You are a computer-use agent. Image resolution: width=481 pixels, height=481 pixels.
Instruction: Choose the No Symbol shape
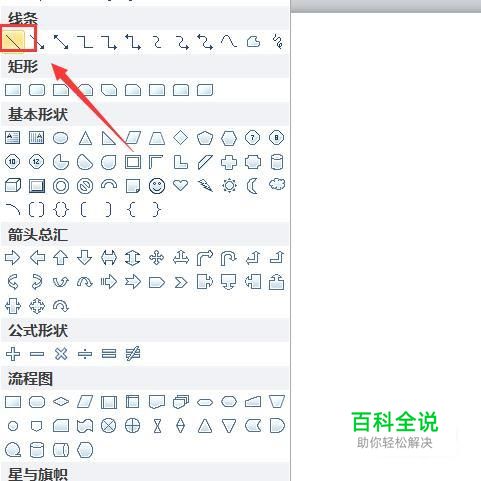pos(85,186)
